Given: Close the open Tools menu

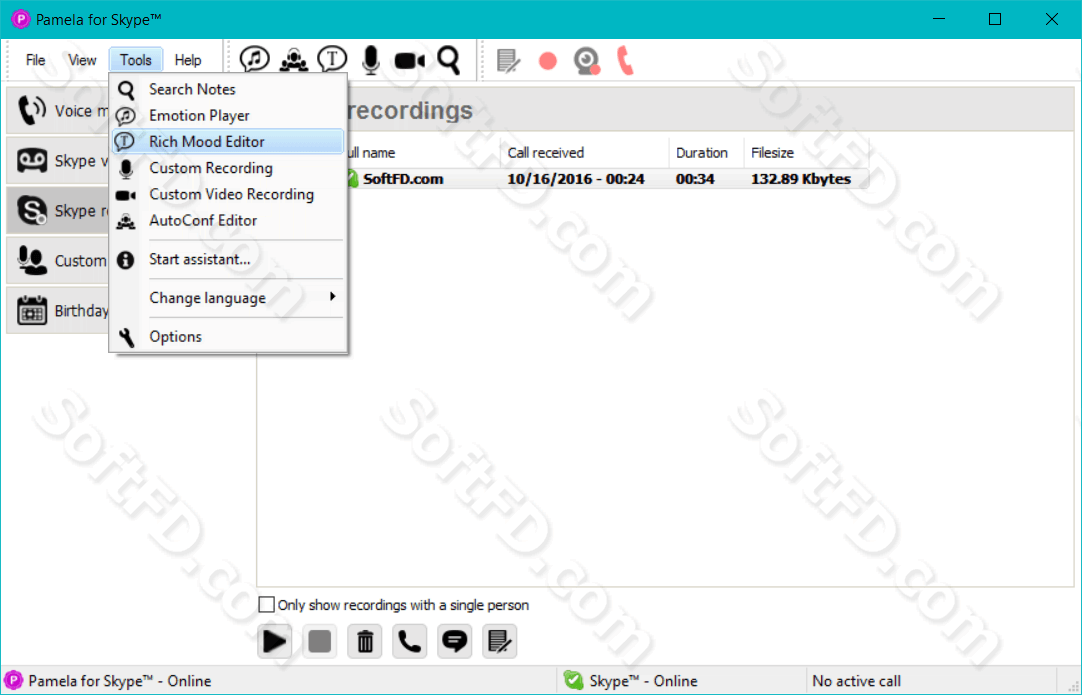Looking at the screenshot, I should coord(135,60).
